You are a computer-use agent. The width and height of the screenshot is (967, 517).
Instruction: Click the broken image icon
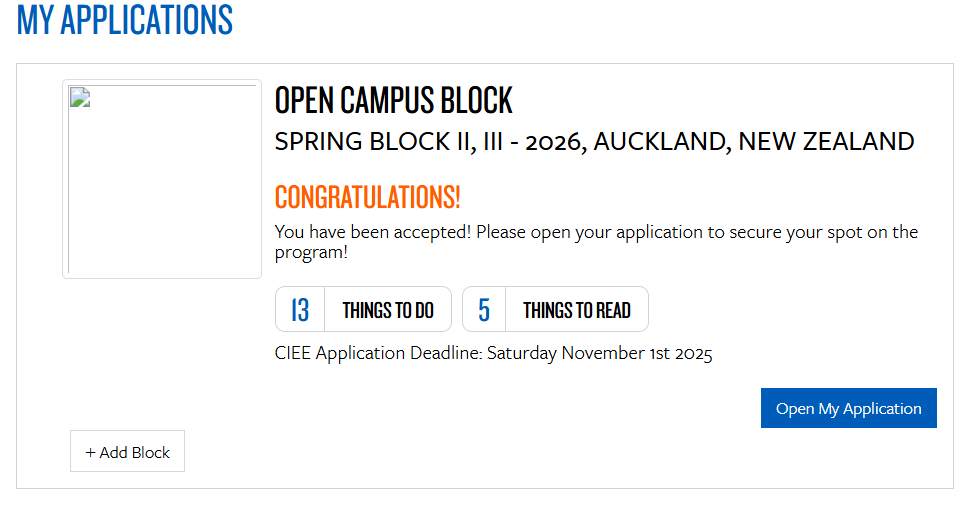click(80, 97)
